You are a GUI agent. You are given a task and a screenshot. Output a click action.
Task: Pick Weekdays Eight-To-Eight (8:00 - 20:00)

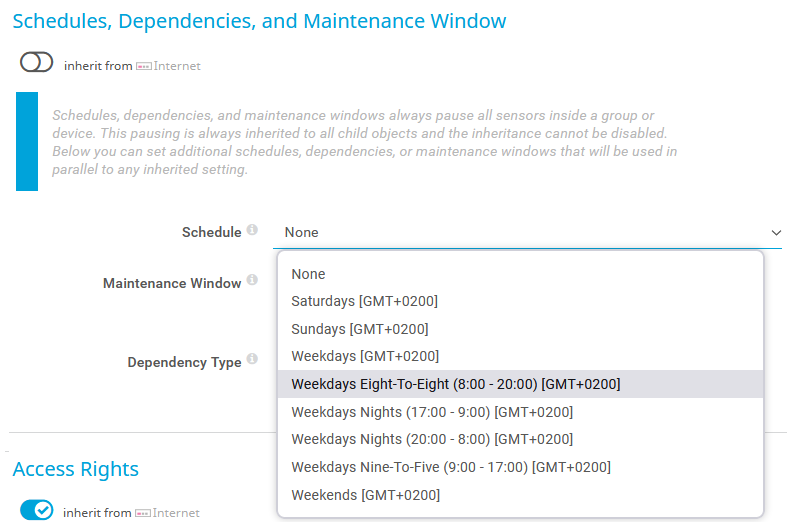[x=455, y=384]
